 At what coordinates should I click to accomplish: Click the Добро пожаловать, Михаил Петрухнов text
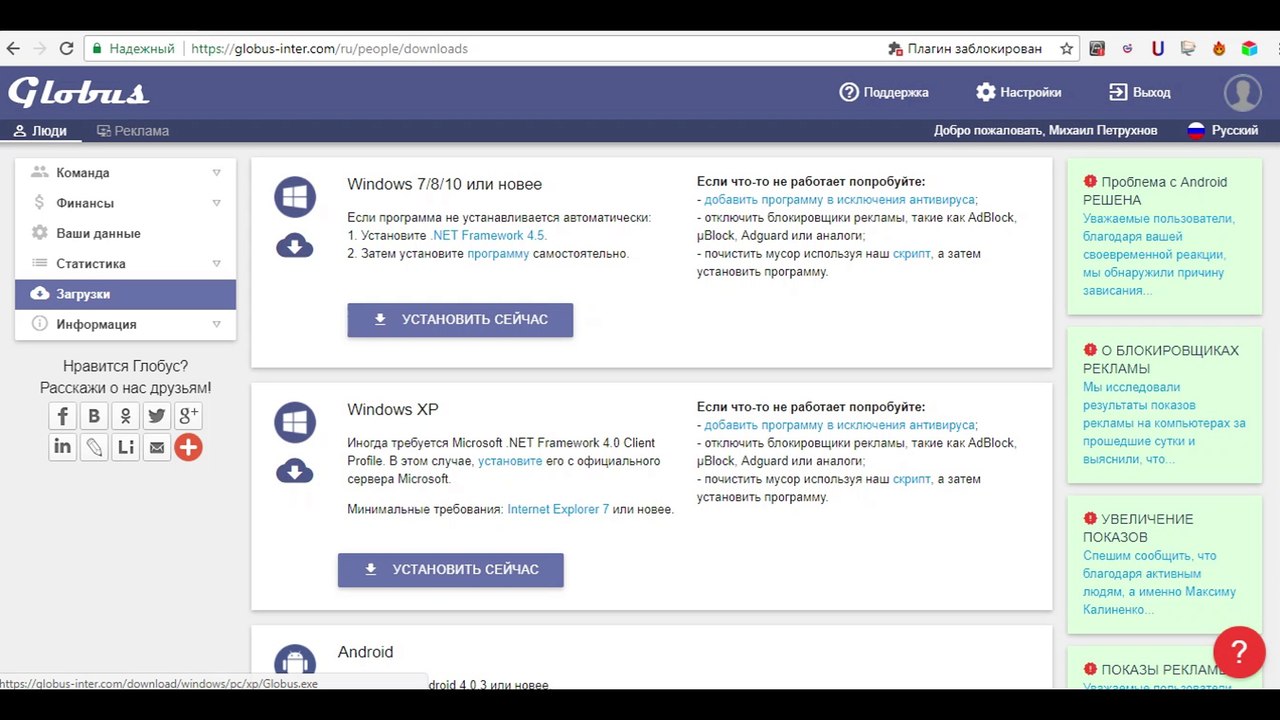(1045, 131)
